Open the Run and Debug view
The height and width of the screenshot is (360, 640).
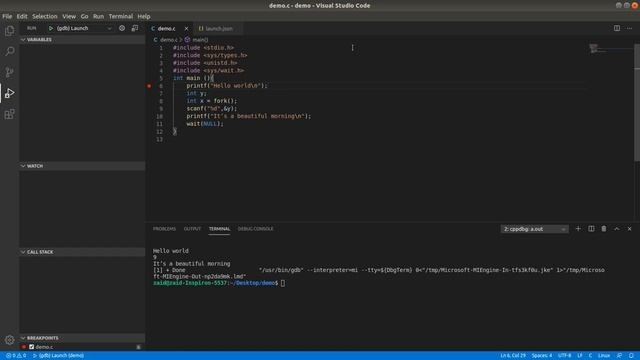click(x=9, y=93)
